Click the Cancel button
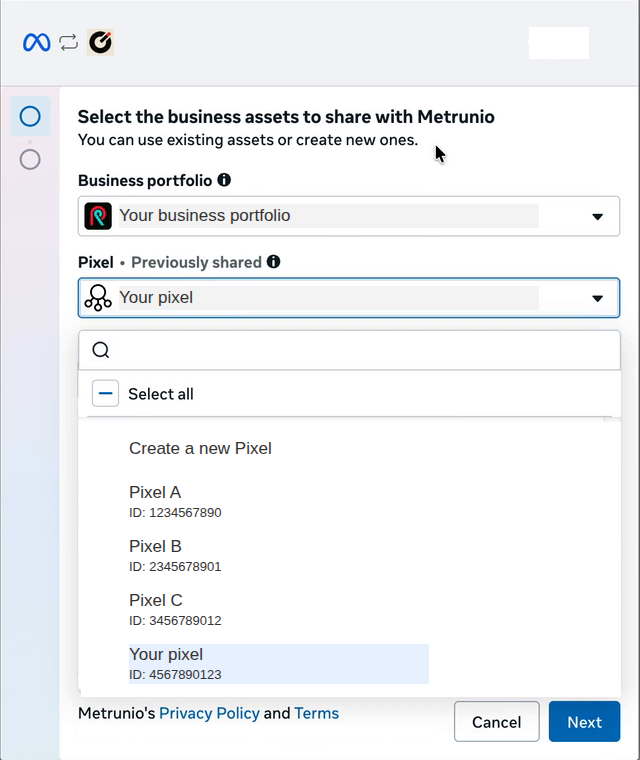Viewport: 640px width, 760px height. click(496, 721)
